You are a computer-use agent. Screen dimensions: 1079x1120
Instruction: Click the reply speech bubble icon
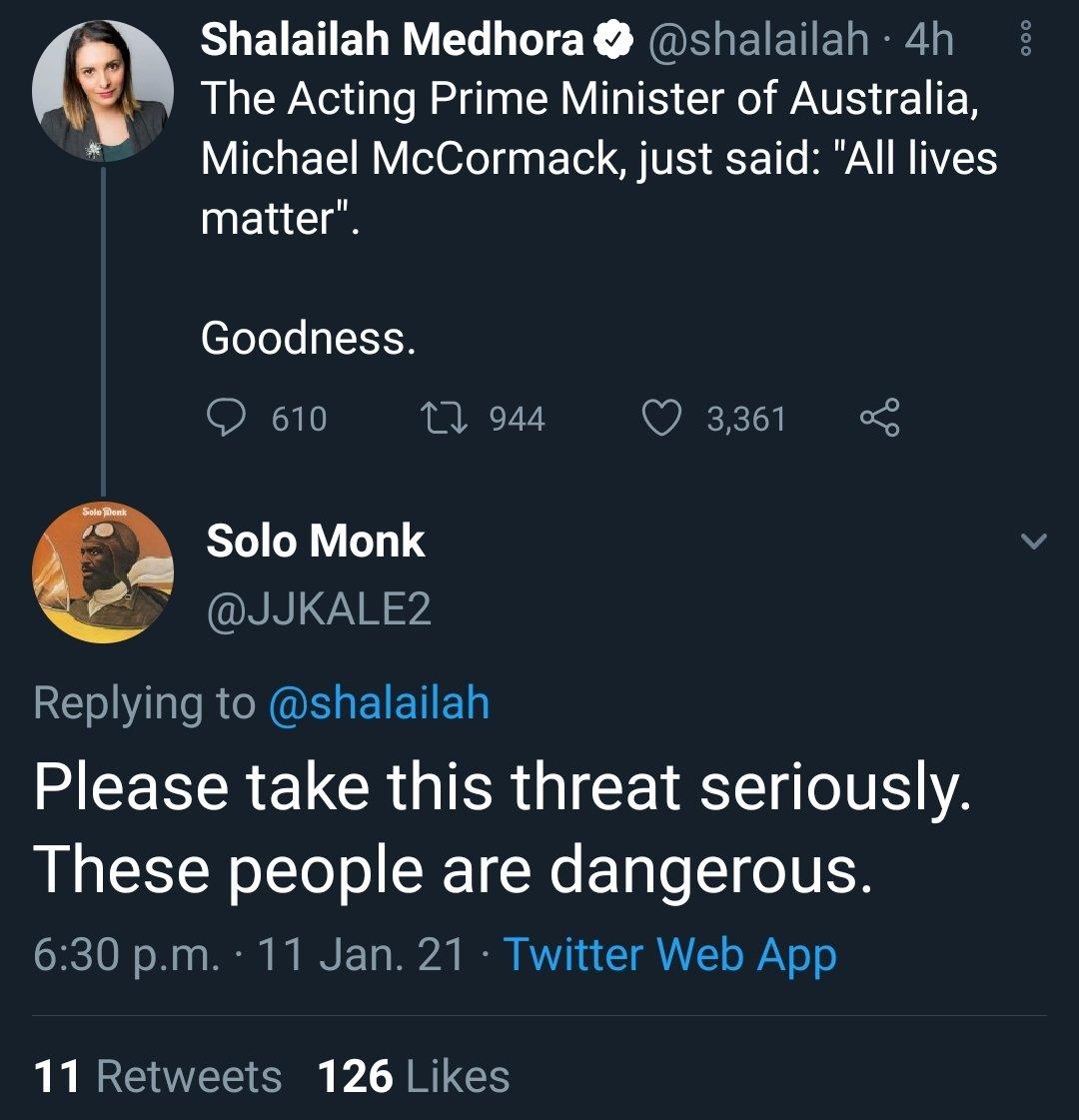pyautogui.click(x=226, y=418)
